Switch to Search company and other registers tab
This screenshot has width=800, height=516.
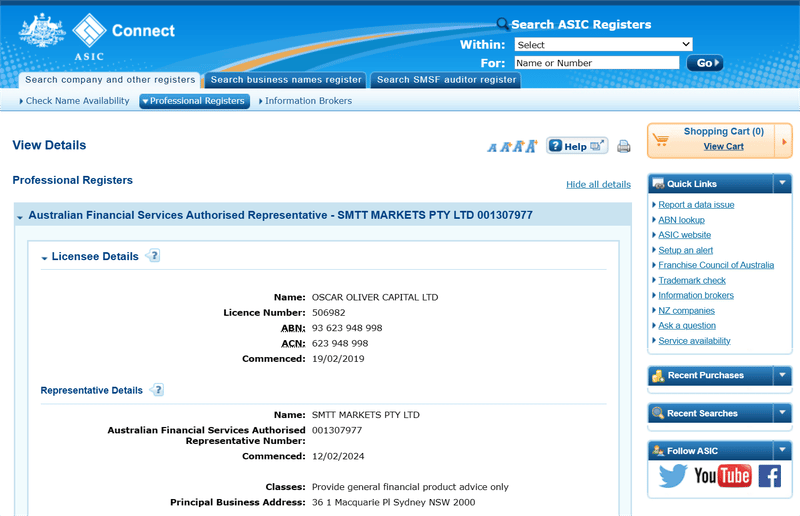pos(110,80)
